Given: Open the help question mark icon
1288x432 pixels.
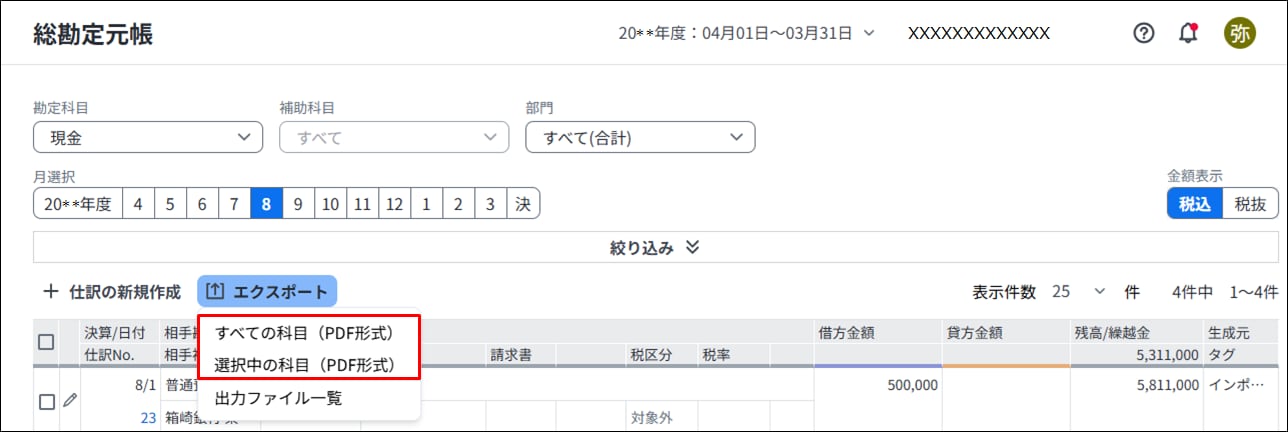Looking at the screenshot, I should (x=1144, y=33).
